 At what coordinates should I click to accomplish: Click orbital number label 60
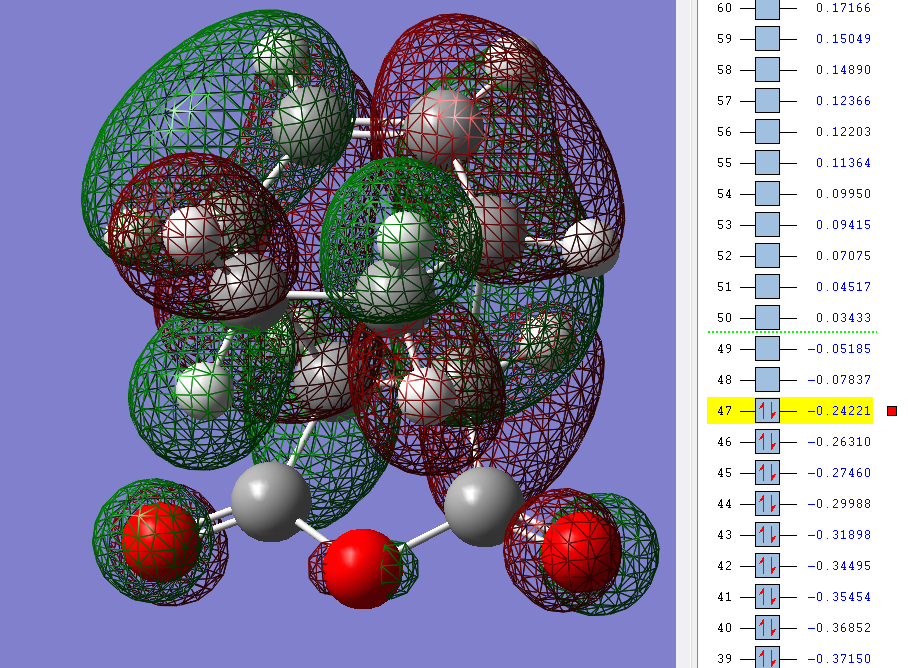tap(724, 8)
